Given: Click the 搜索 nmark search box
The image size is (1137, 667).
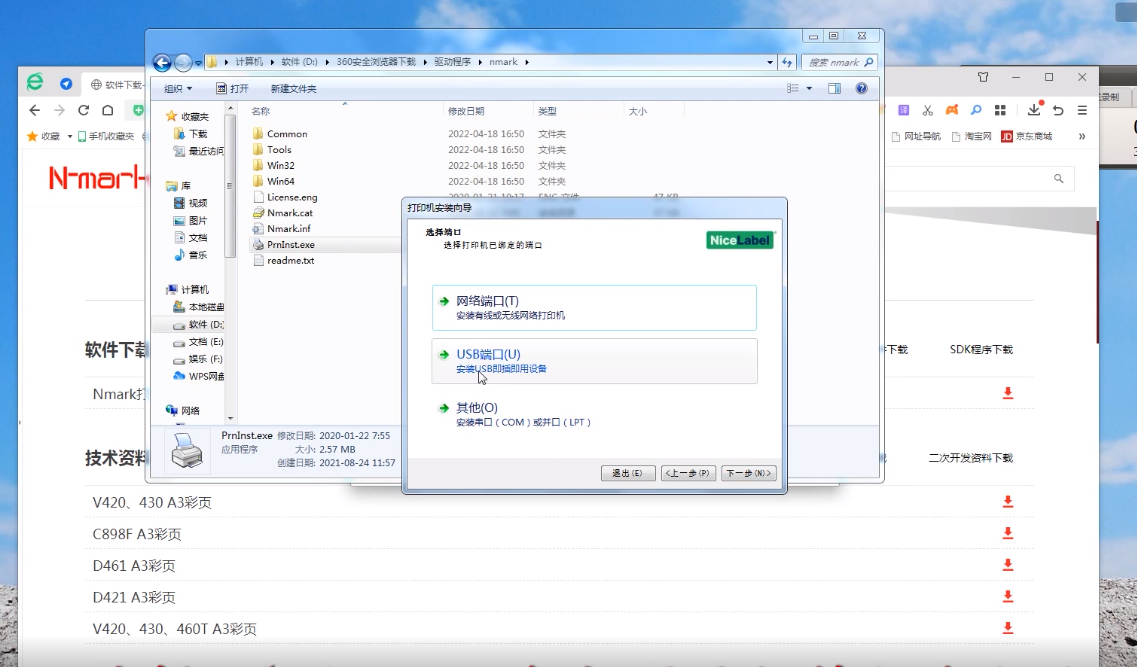Looking at the screenshot, I should (834, 62).
